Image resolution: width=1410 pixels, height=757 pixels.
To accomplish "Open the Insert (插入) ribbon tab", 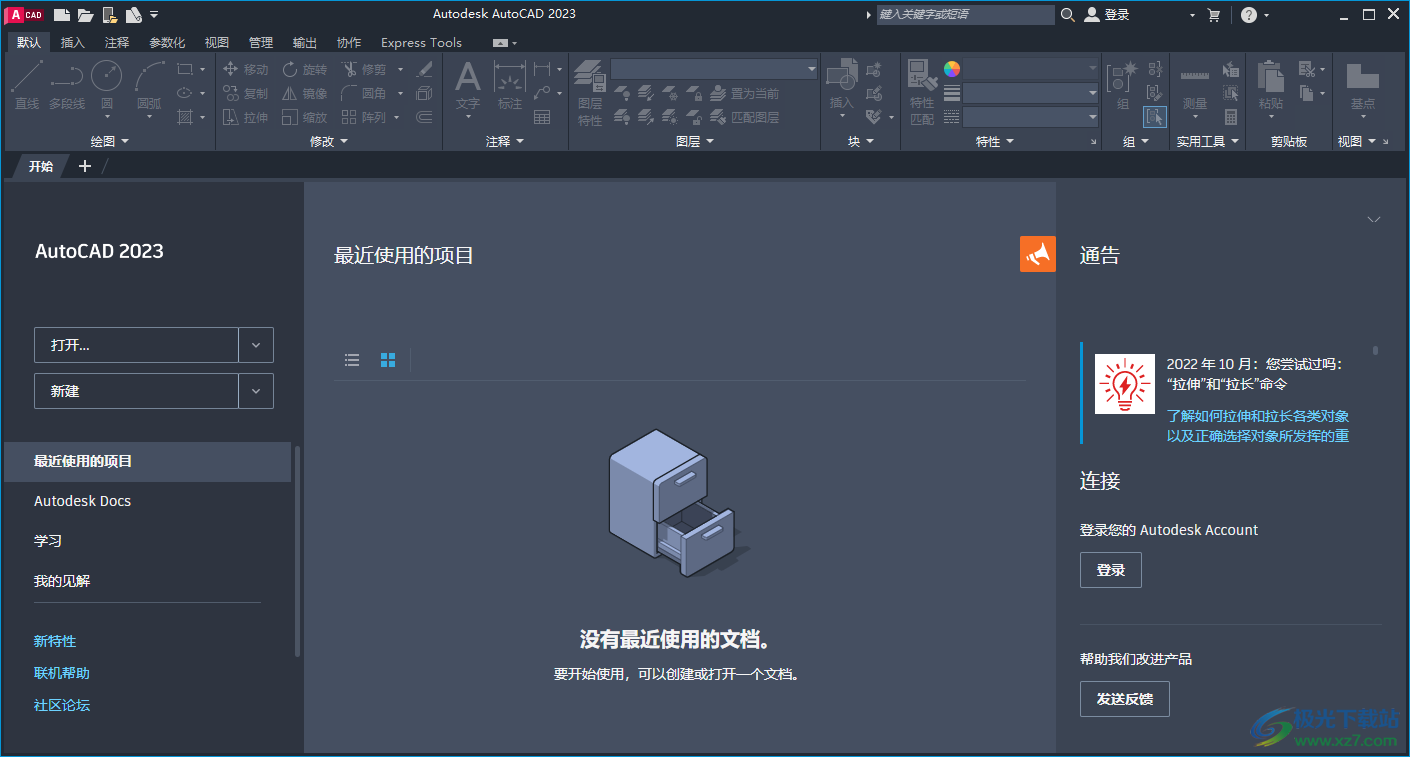I will 73,43.
